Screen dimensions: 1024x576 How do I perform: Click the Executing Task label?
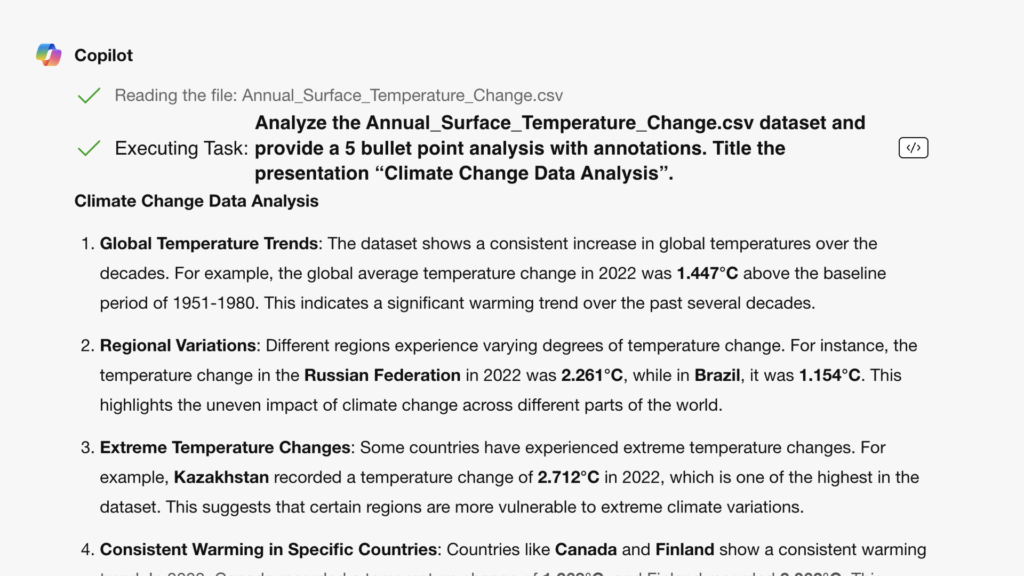(x=181, y=148)
